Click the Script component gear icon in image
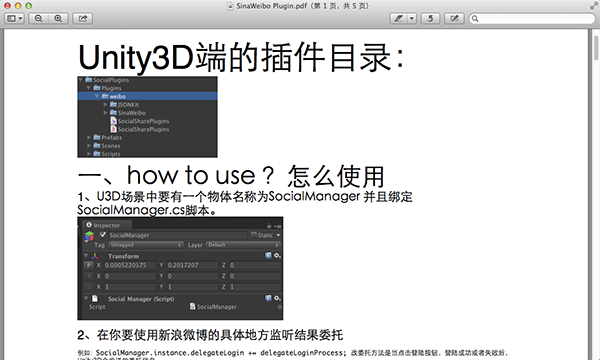Image resolution: width=600 pixels, height=360 pixels. (277, 298)
